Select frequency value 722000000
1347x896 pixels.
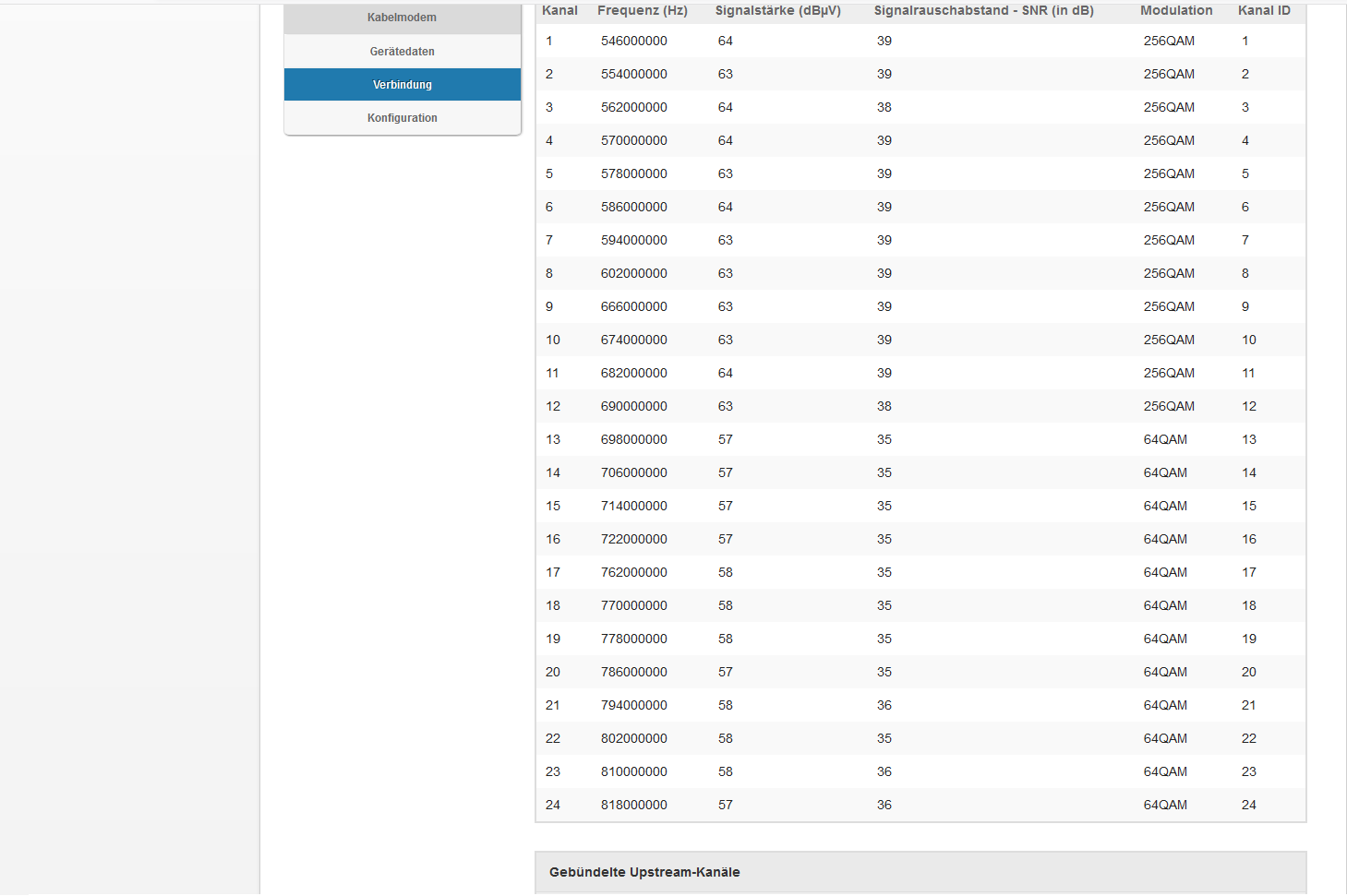coord(634,539)
